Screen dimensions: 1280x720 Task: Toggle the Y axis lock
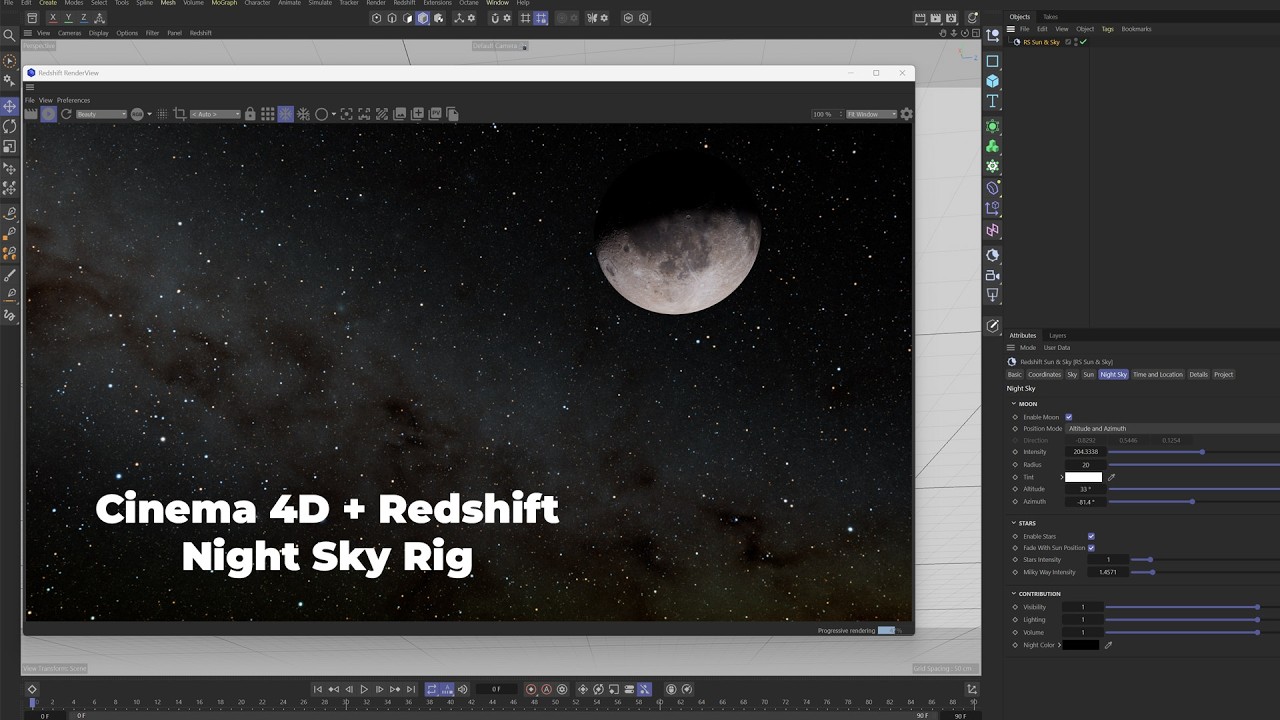click(68, 18)
